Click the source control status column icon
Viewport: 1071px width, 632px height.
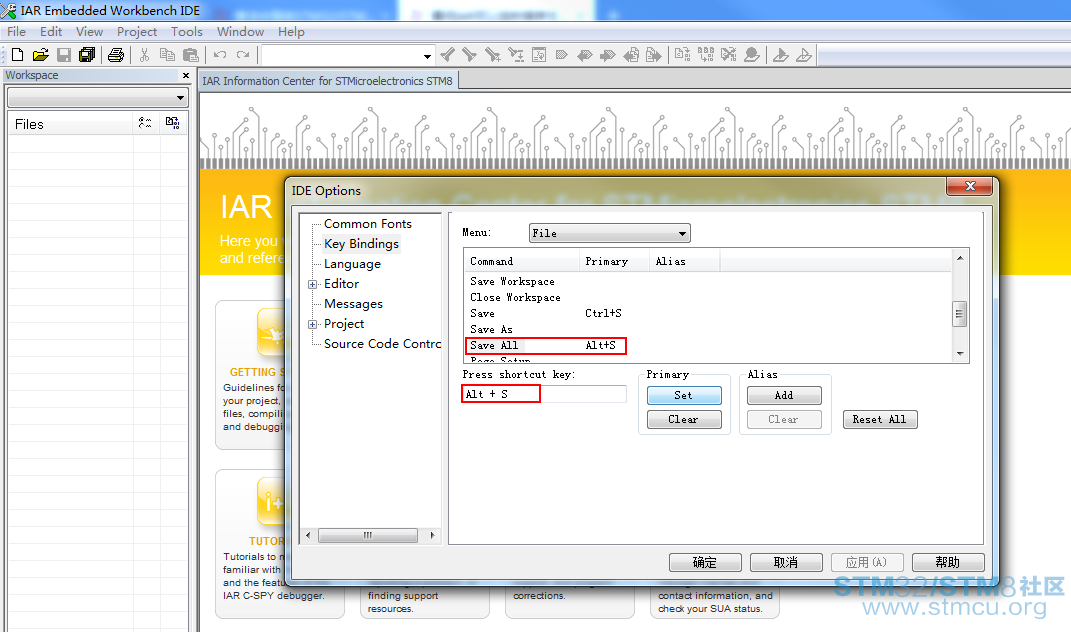tap(145, 123)
